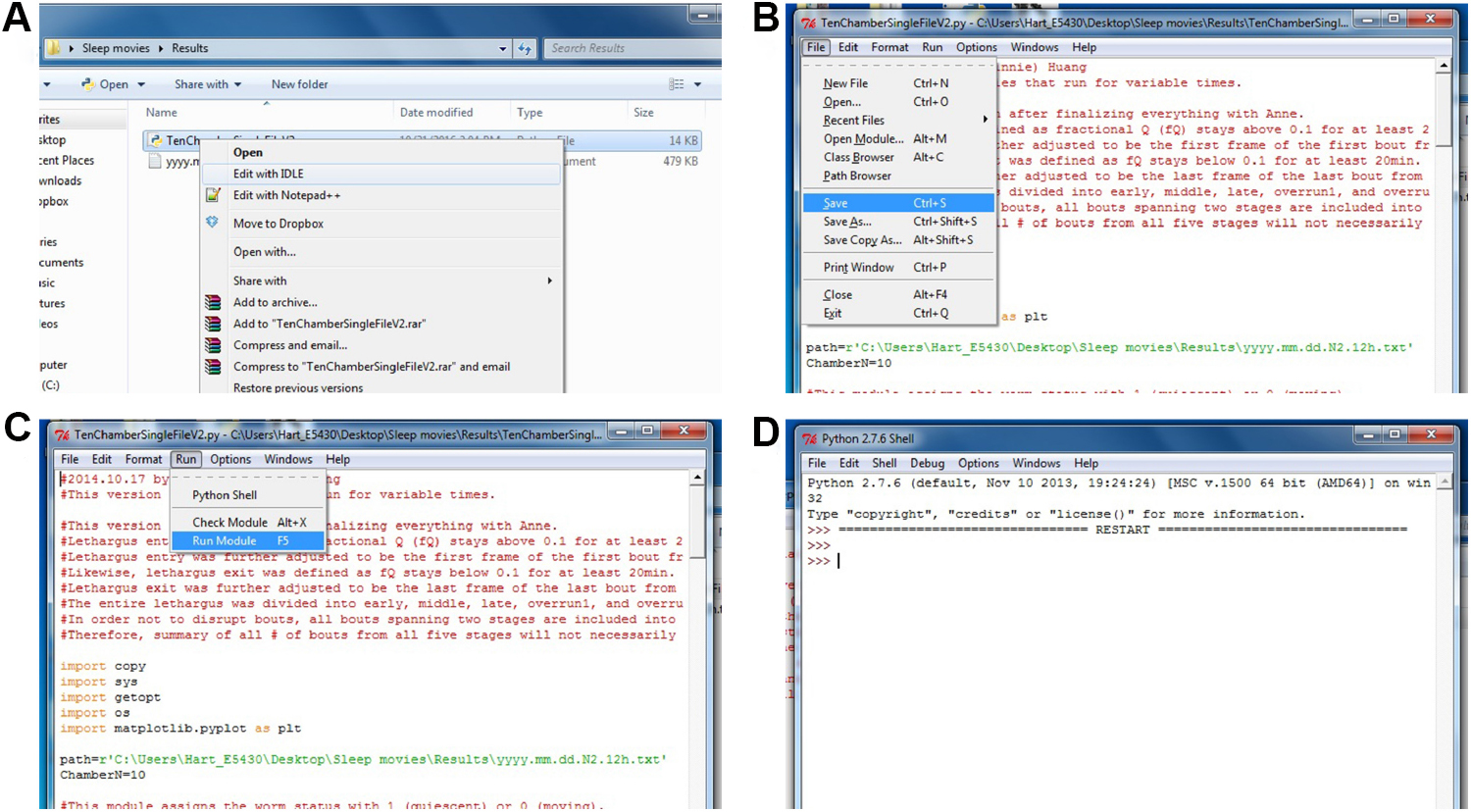Click the Search Results input field
Viewport: 1471px width, 812px height.
tap(632, 48)
